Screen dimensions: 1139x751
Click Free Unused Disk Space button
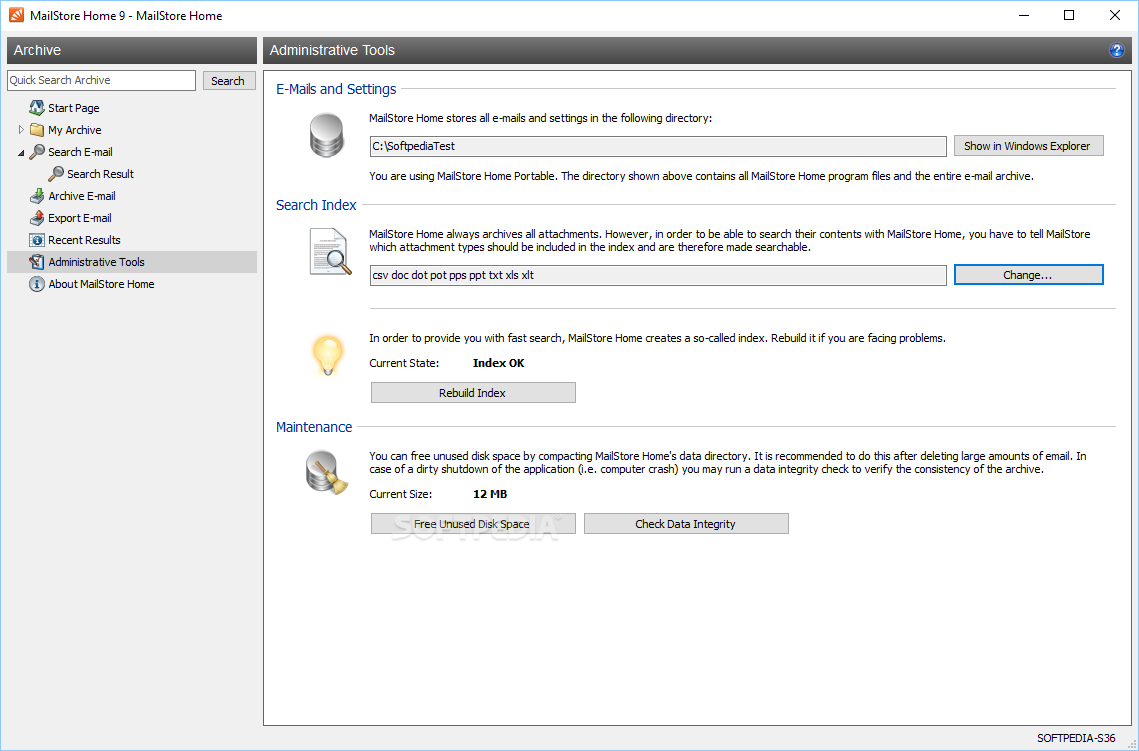[473, 524]
